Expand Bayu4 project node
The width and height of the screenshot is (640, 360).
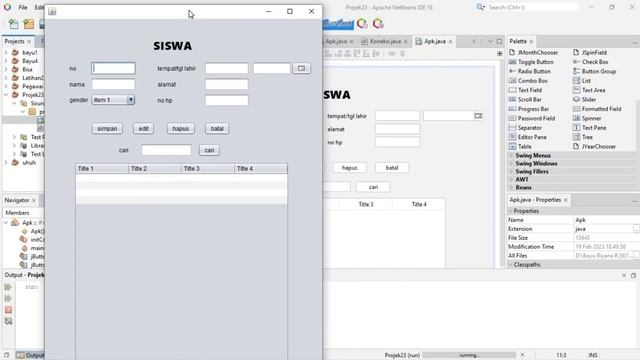(x=6, y=61)
